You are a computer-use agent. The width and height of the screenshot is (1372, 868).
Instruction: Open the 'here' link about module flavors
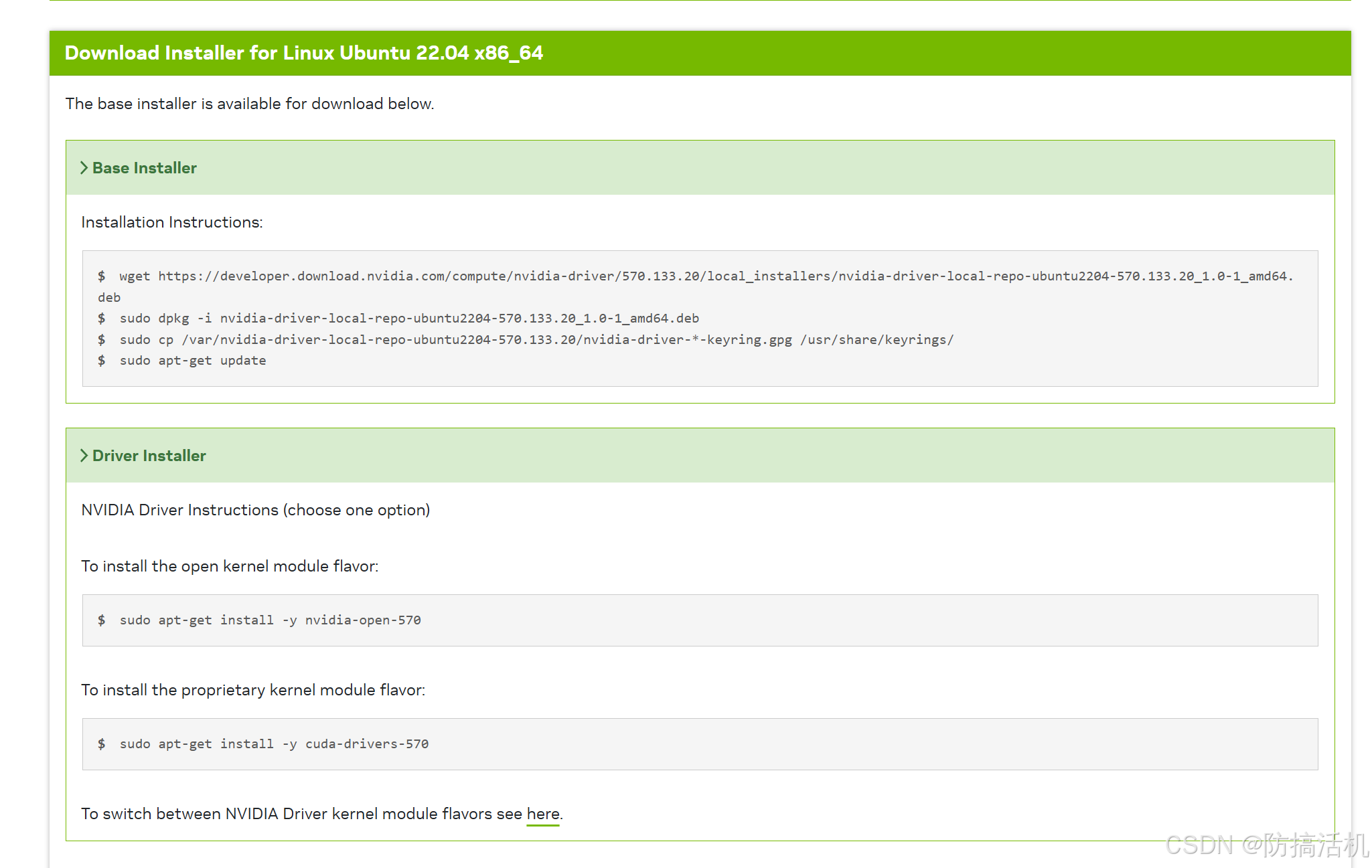[542, 814]
